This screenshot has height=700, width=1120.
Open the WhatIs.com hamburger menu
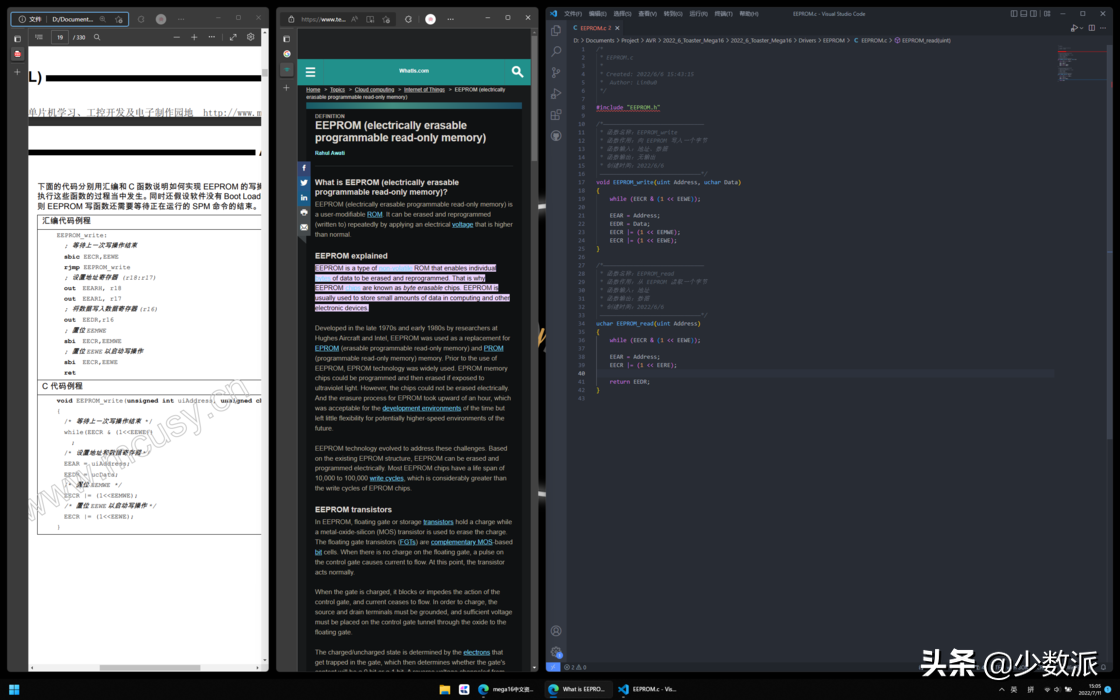[311, 72]
